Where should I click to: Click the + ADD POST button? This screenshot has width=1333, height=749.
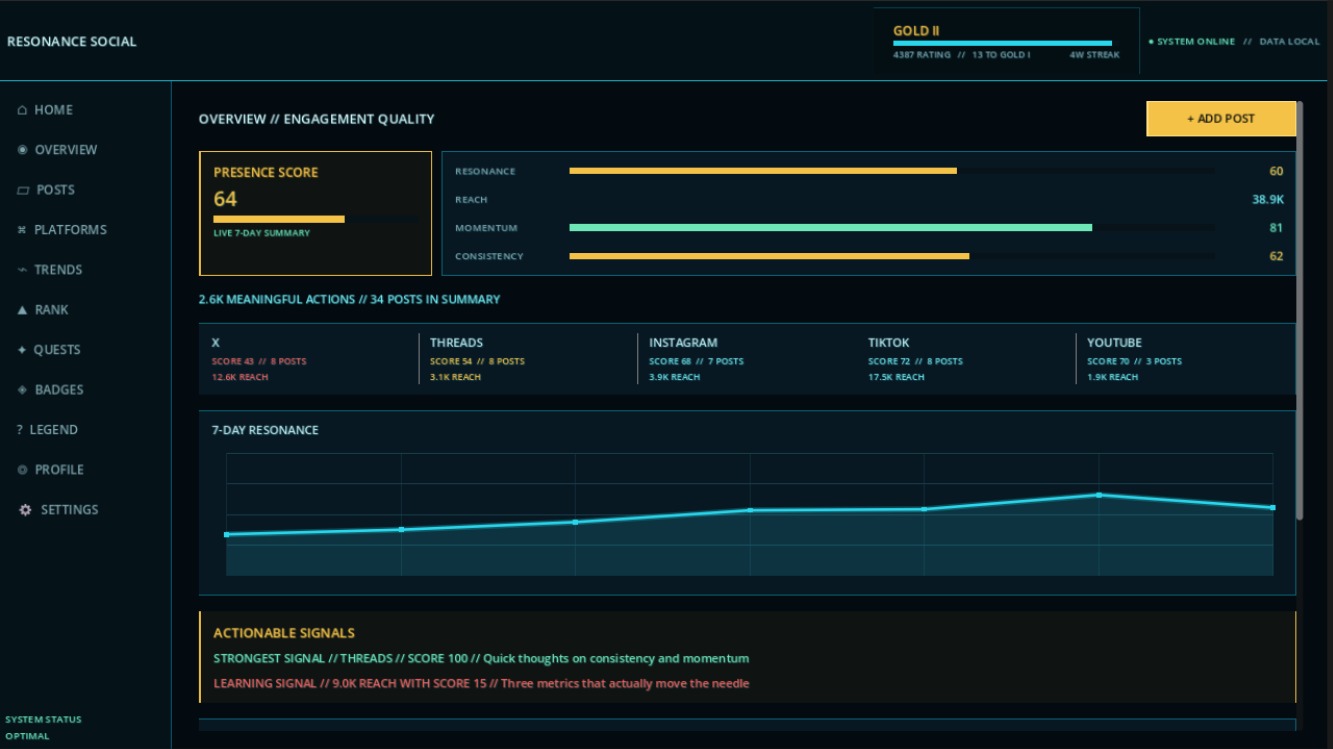1221,118
